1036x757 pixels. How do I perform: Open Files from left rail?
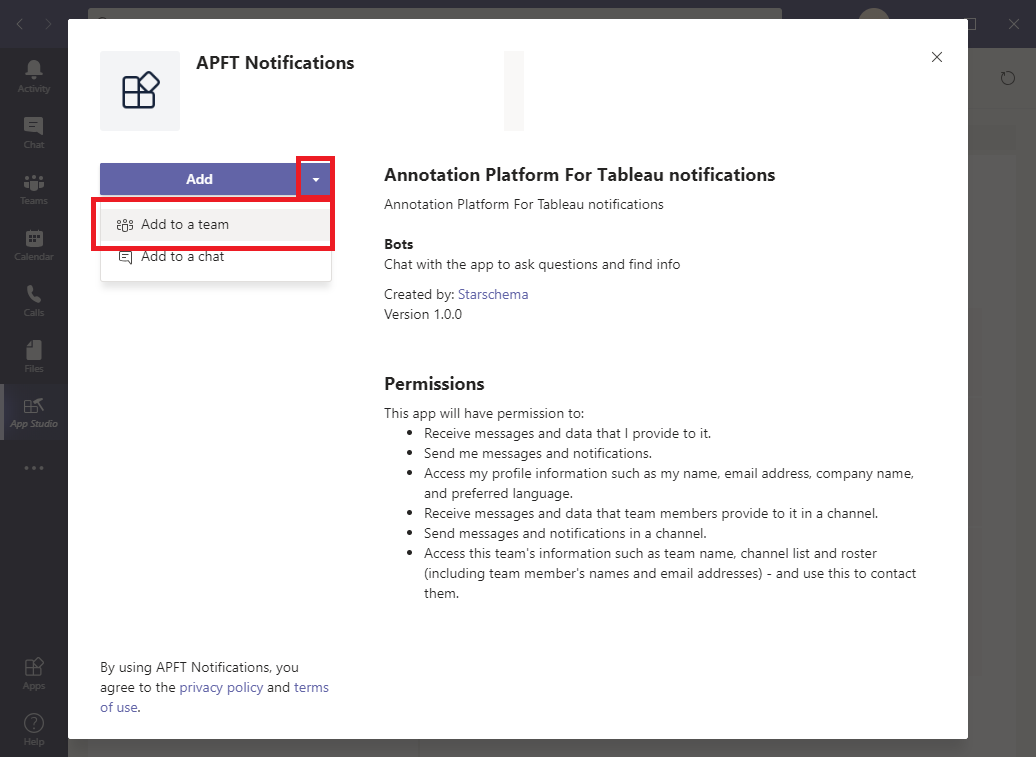pos(34,355)
